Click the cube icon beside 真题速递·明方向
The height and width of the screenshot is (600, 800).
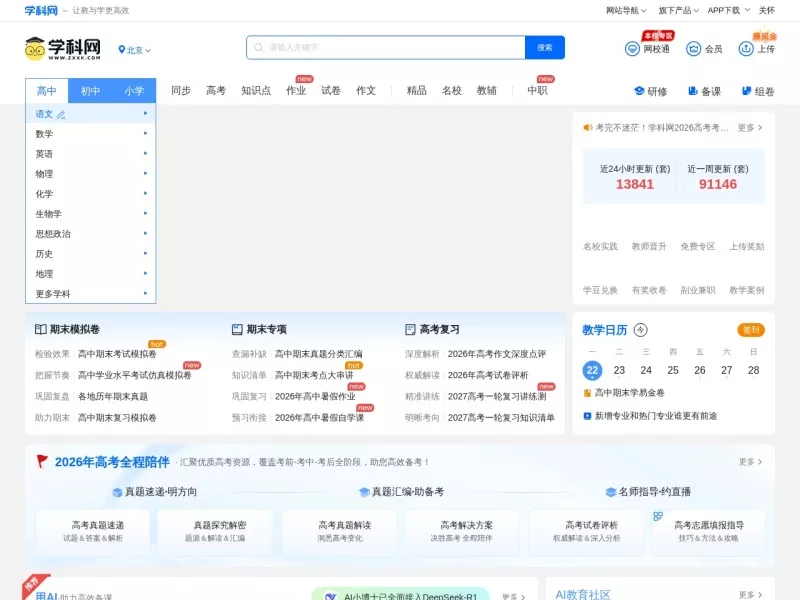point(117,492)
